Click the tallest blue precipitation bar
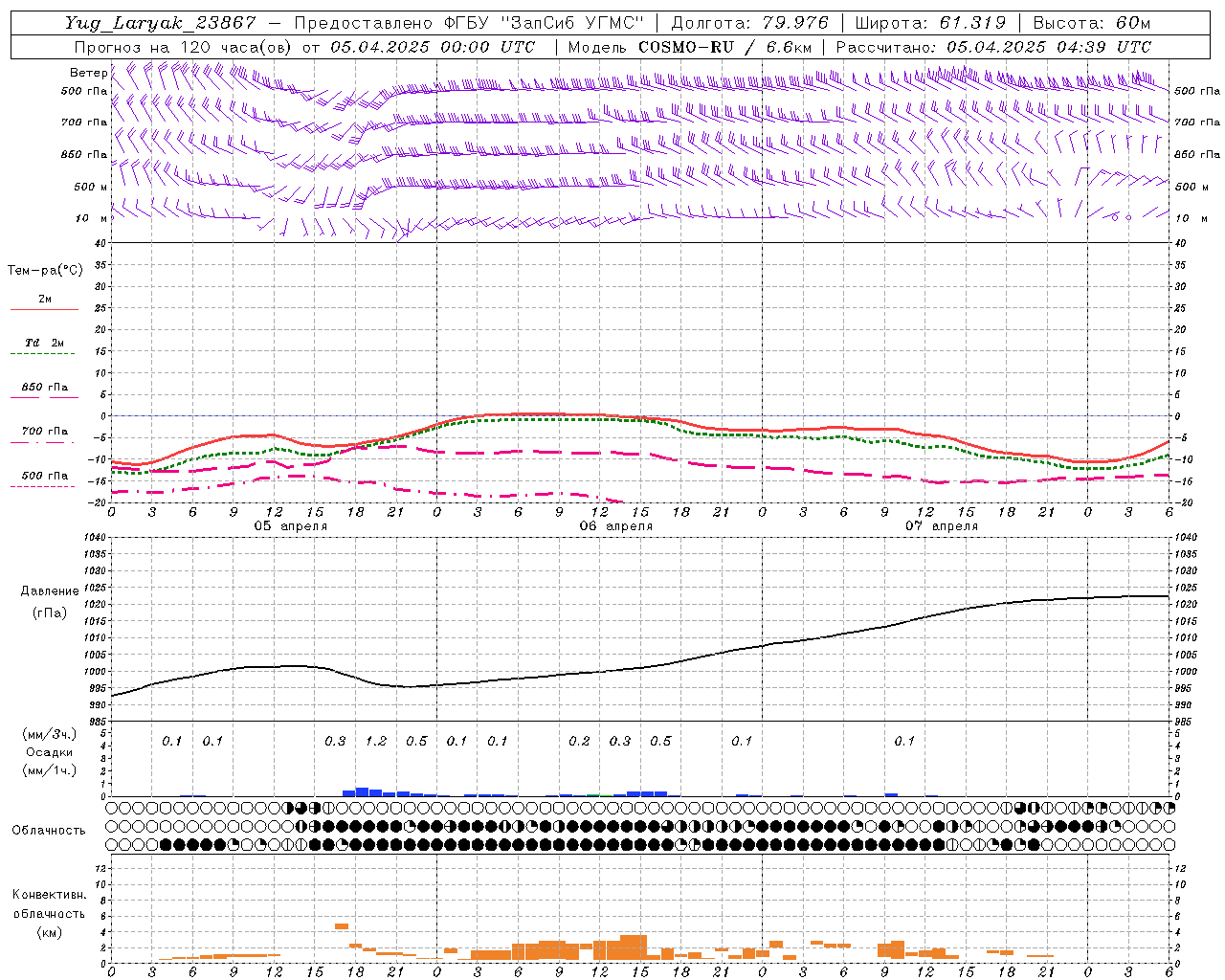The height and width of the screenshot is (980, 1225). coord(362,791)
